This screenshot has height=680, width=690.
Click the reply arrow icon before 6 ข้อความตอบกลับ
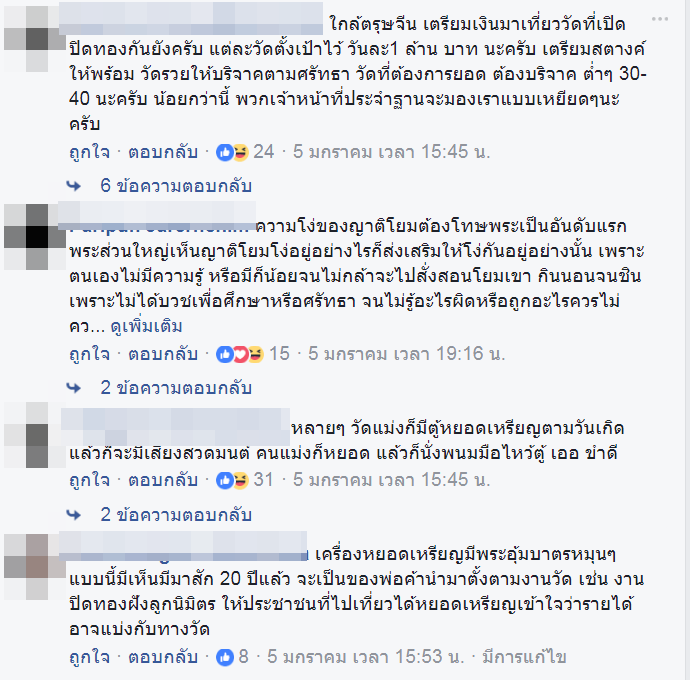pos(73,186)
